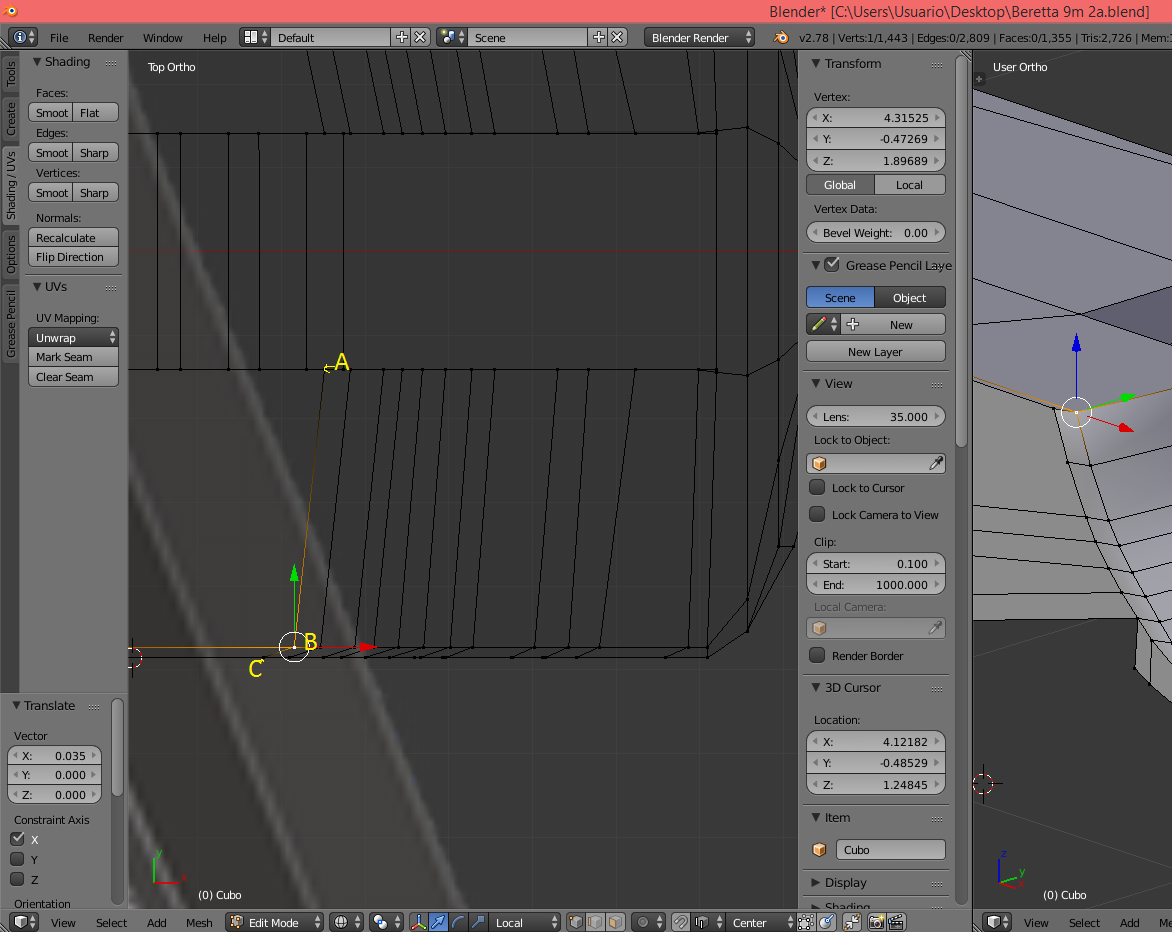Click the Lens value slider field

875,417
